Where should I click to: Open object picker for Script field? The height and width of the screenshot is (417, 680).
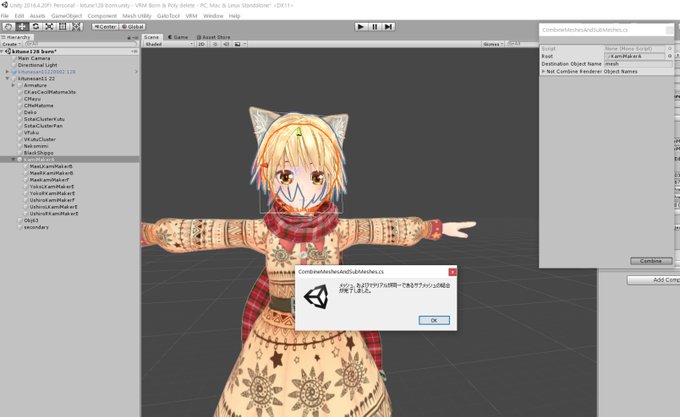click(x=670, y=49)
